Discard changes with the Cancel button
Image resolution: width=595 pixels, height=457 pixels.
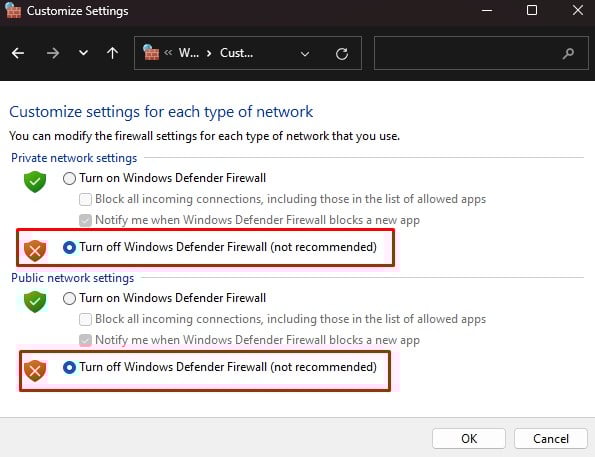[551, 438]
